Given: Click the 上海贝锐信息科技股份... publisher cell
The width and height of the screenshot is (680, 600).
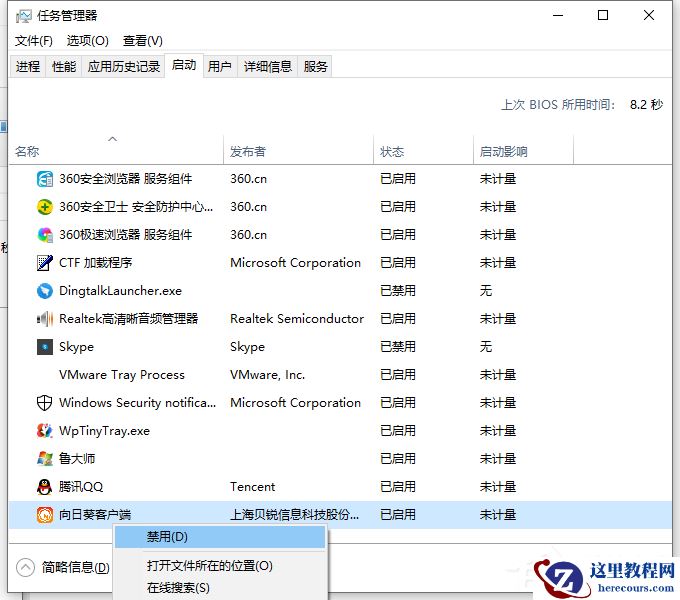Looking at the screenshot, I should click(x=294, y=515).
